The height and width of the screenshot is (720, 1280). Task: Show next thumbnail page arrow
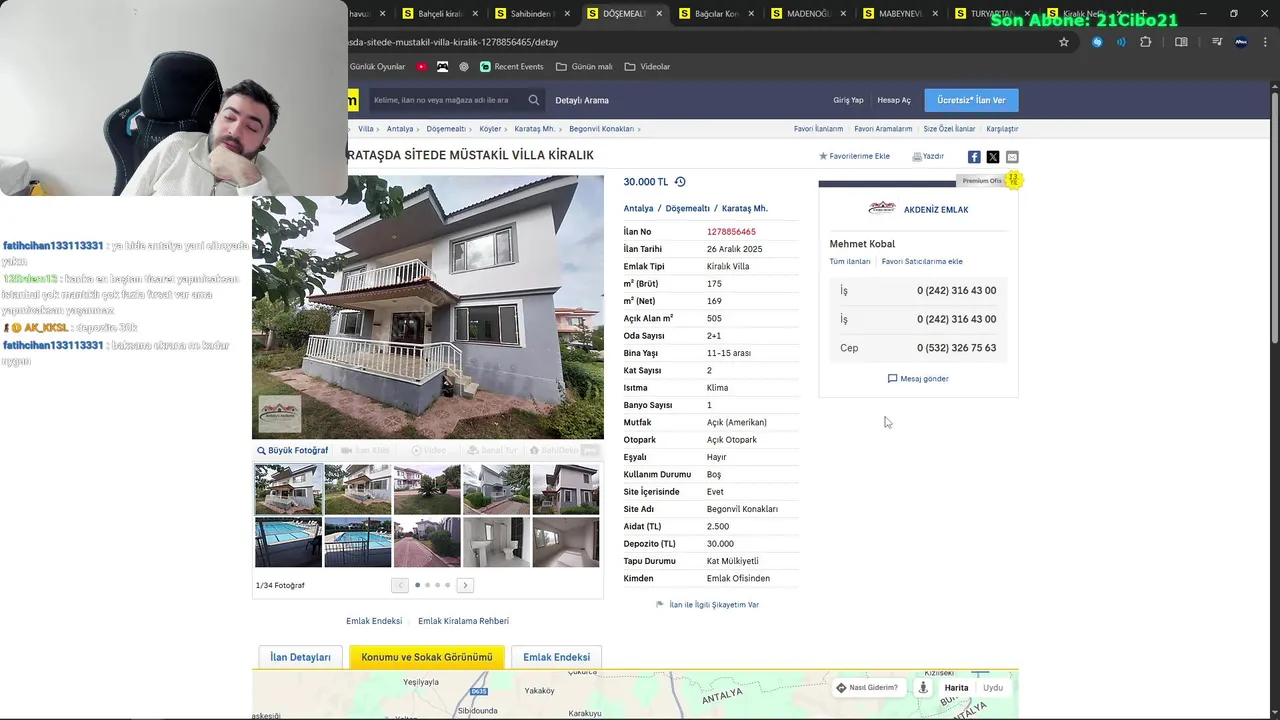[x=465, y=585]
